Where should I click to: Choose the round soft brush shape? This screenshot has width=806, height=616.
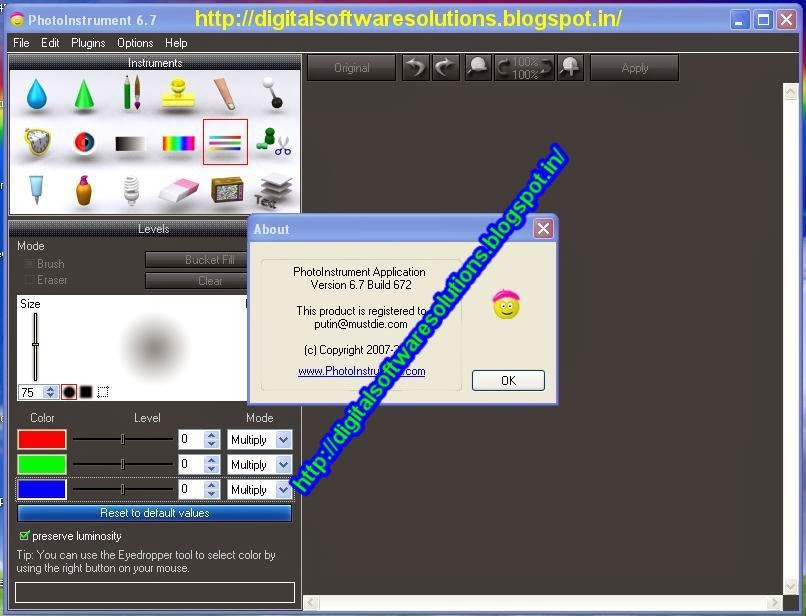click(69, 392)
